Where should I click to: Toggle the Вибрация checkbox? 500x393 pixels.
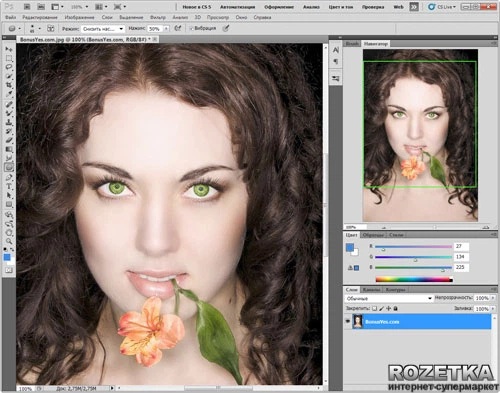(x=191, y=29)
